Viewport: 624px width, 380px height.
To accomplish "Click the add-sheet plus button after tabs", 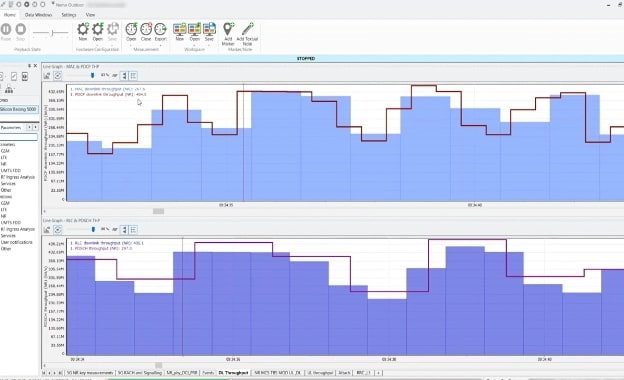I will pyautogui.click(x=378, y=373).
